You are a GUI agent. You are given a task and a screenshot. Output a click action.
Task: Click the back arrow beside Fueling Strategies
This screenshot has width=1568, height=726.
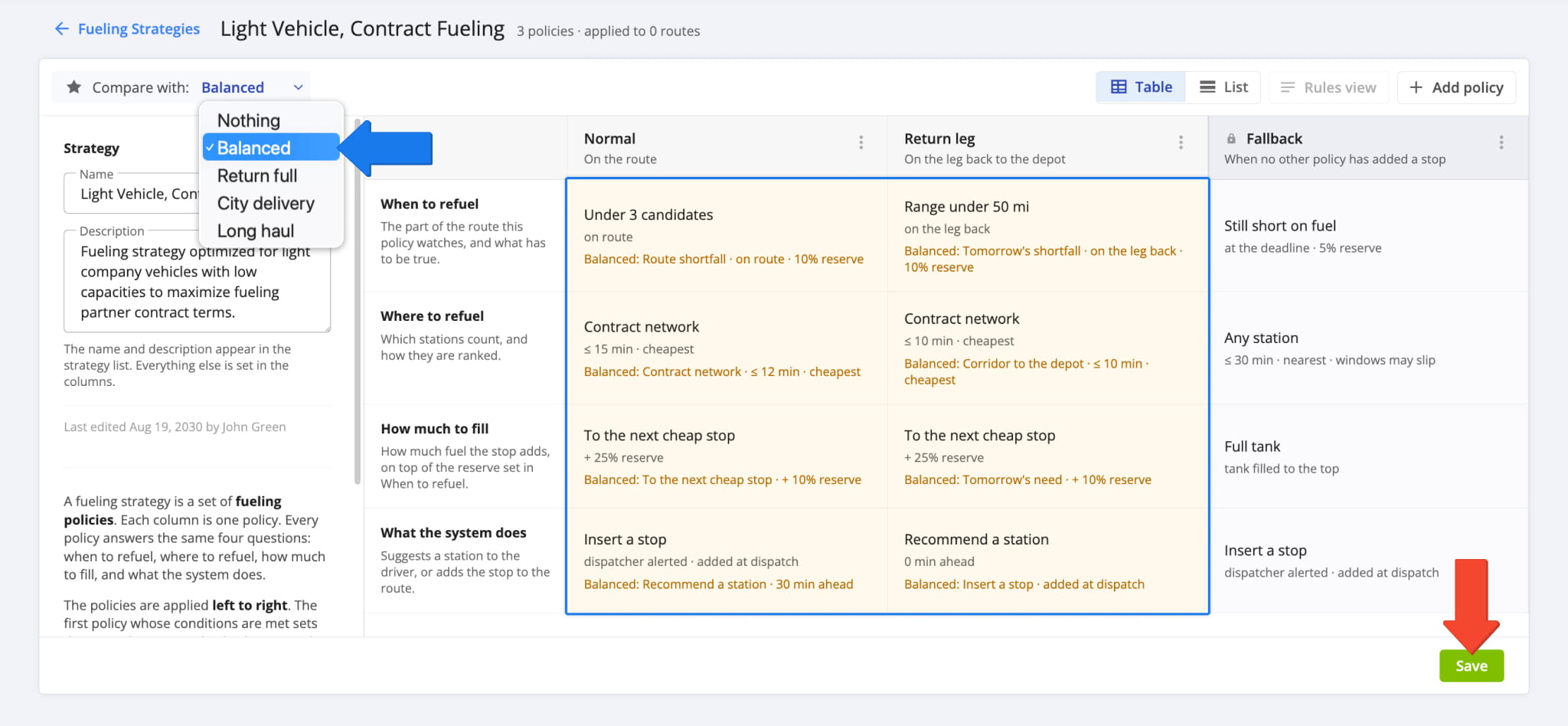click(62, 29)
